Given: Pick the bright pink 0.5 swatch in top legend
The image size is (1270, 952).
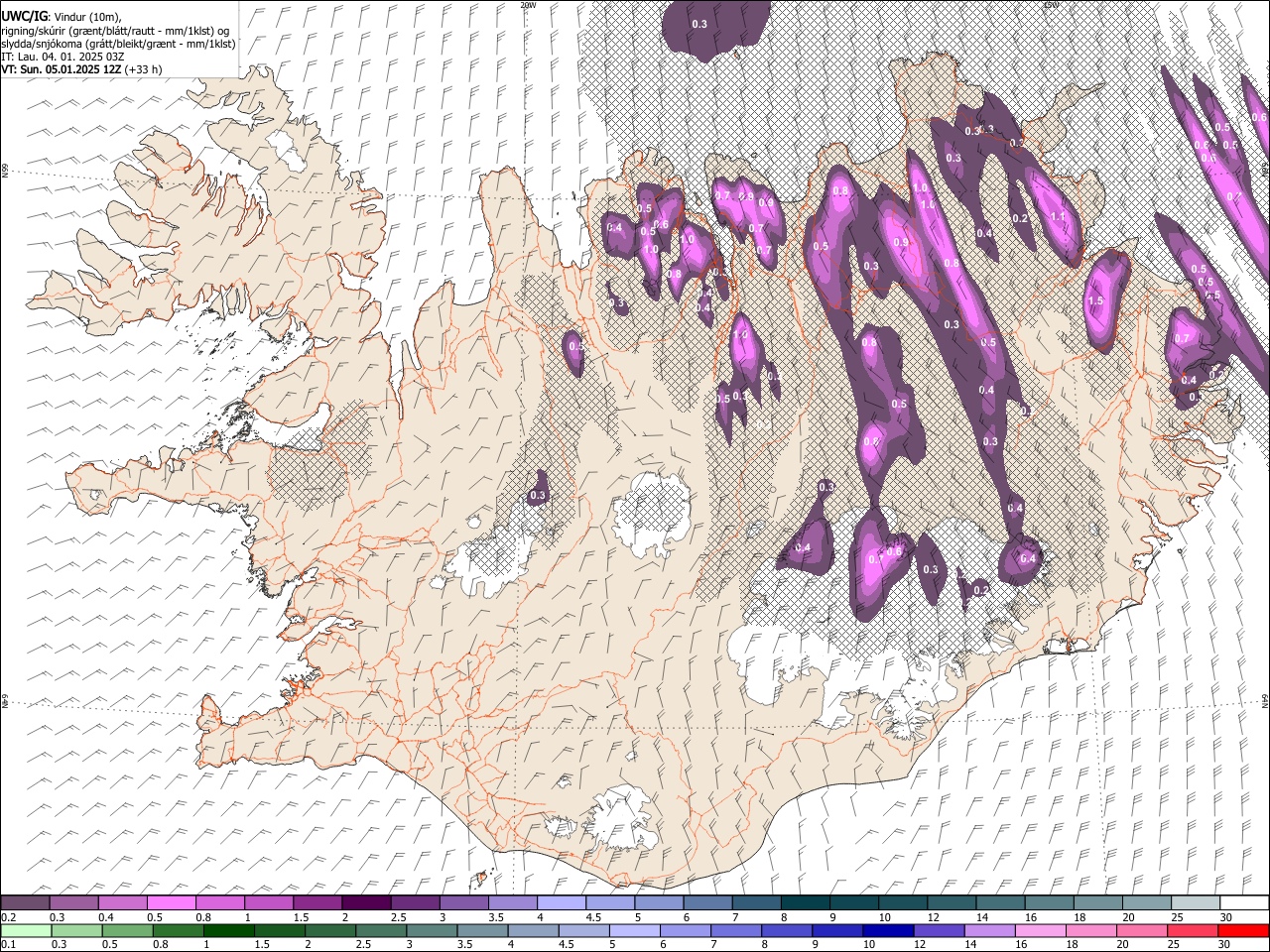Looking at the screenshot, I should tap(171, 903).
